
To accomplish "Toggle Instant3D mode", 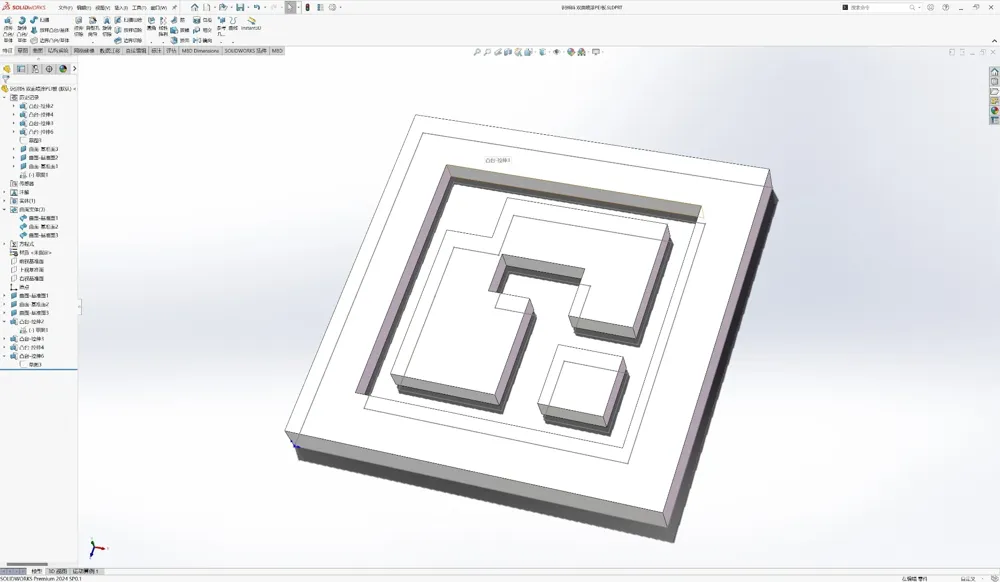I will click(x=251, y=24).
